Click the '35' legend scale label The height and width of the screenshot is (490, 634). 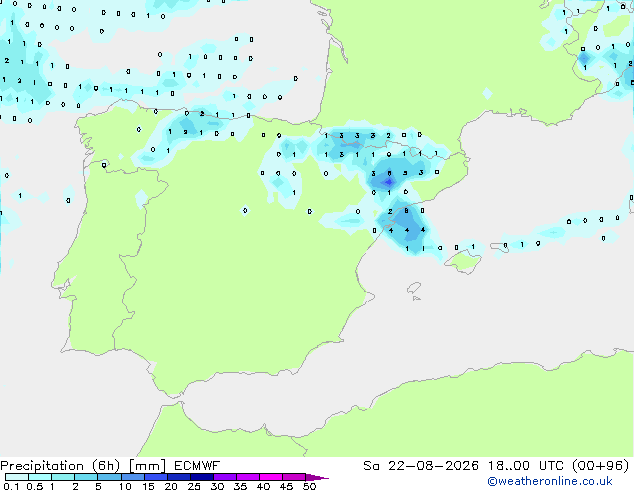coord(240,486)
